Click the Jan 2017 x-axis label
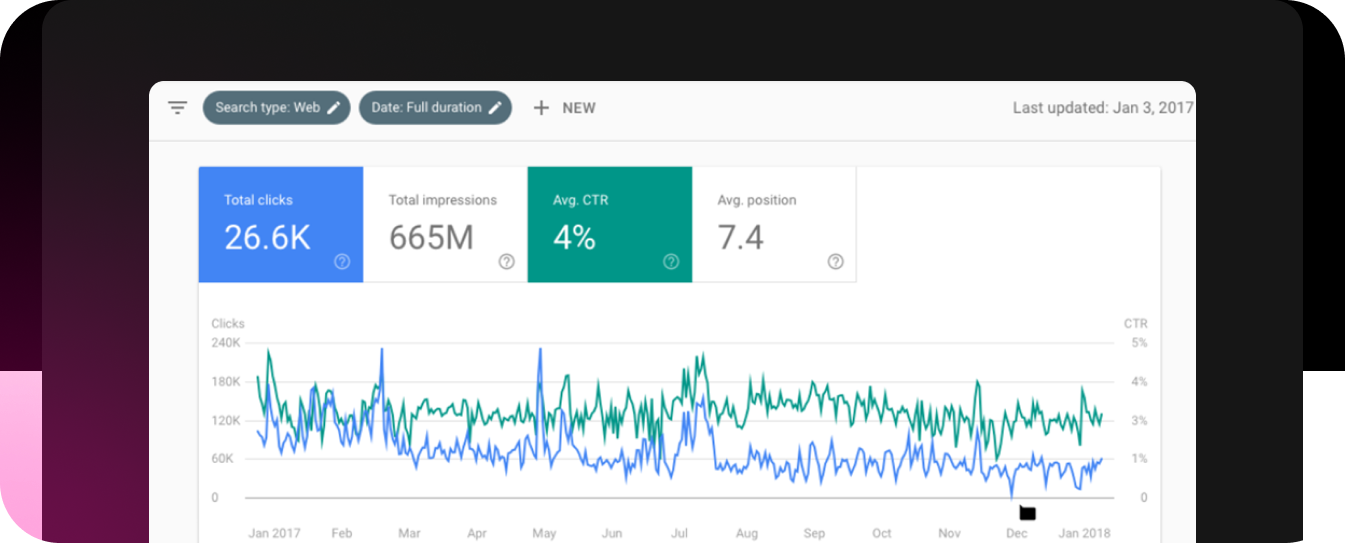The image size is (1345, 543). click(274, 534)
